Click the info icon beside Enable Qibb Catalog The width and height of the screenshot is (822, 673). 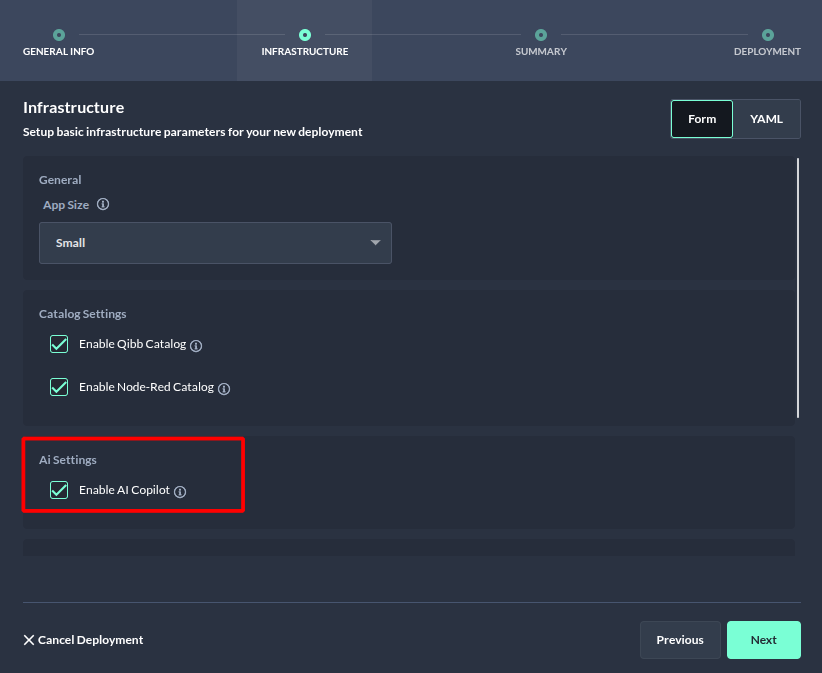coord(197,345)
